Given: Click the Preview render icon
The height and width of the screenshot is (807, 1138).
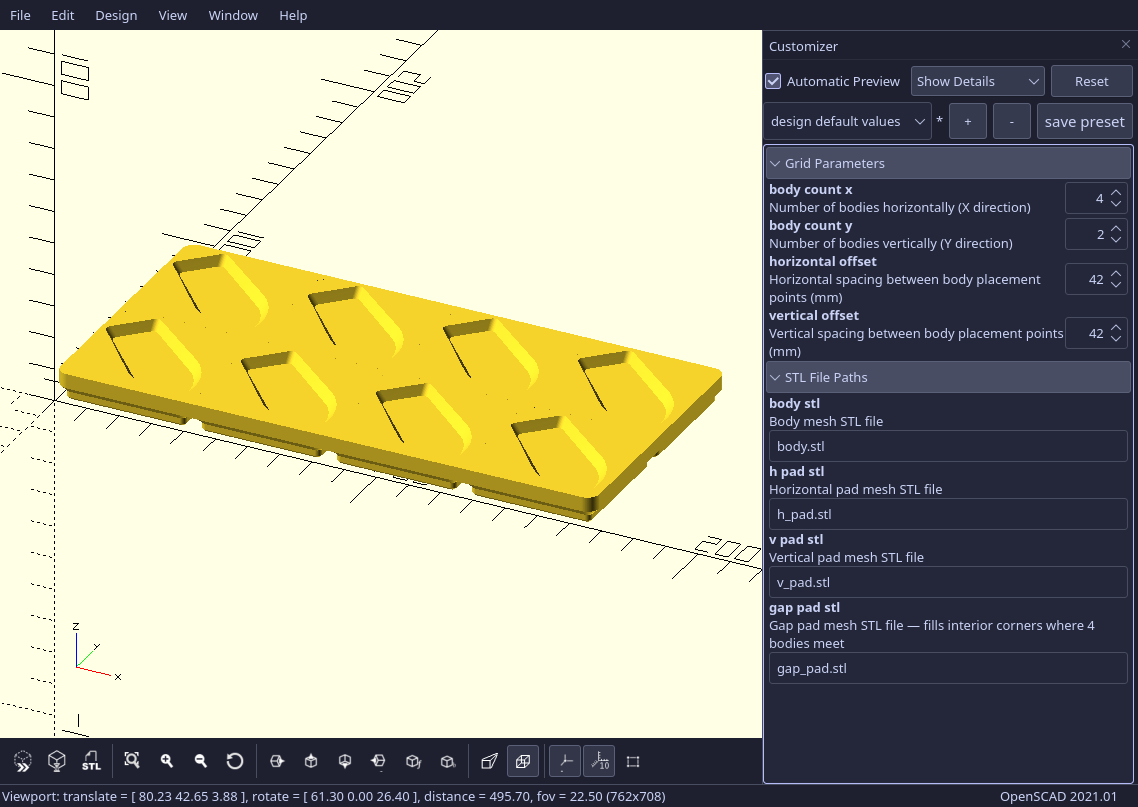Looking at the screenshot, I should click(22, 761).
